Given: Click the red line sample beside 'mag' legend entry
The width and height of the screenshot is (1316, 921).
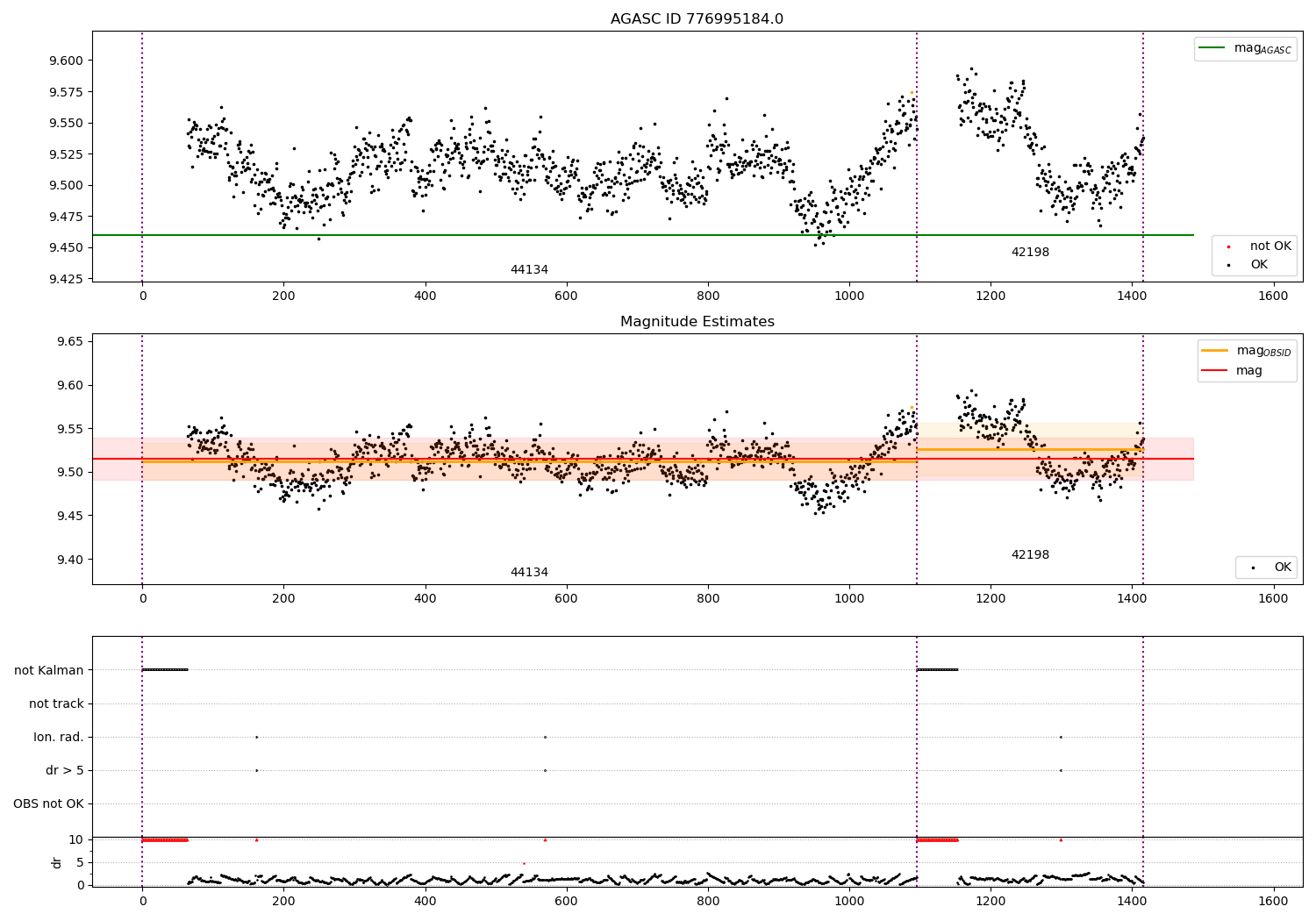Looking at the screenshot, I should pos(1215,371).
